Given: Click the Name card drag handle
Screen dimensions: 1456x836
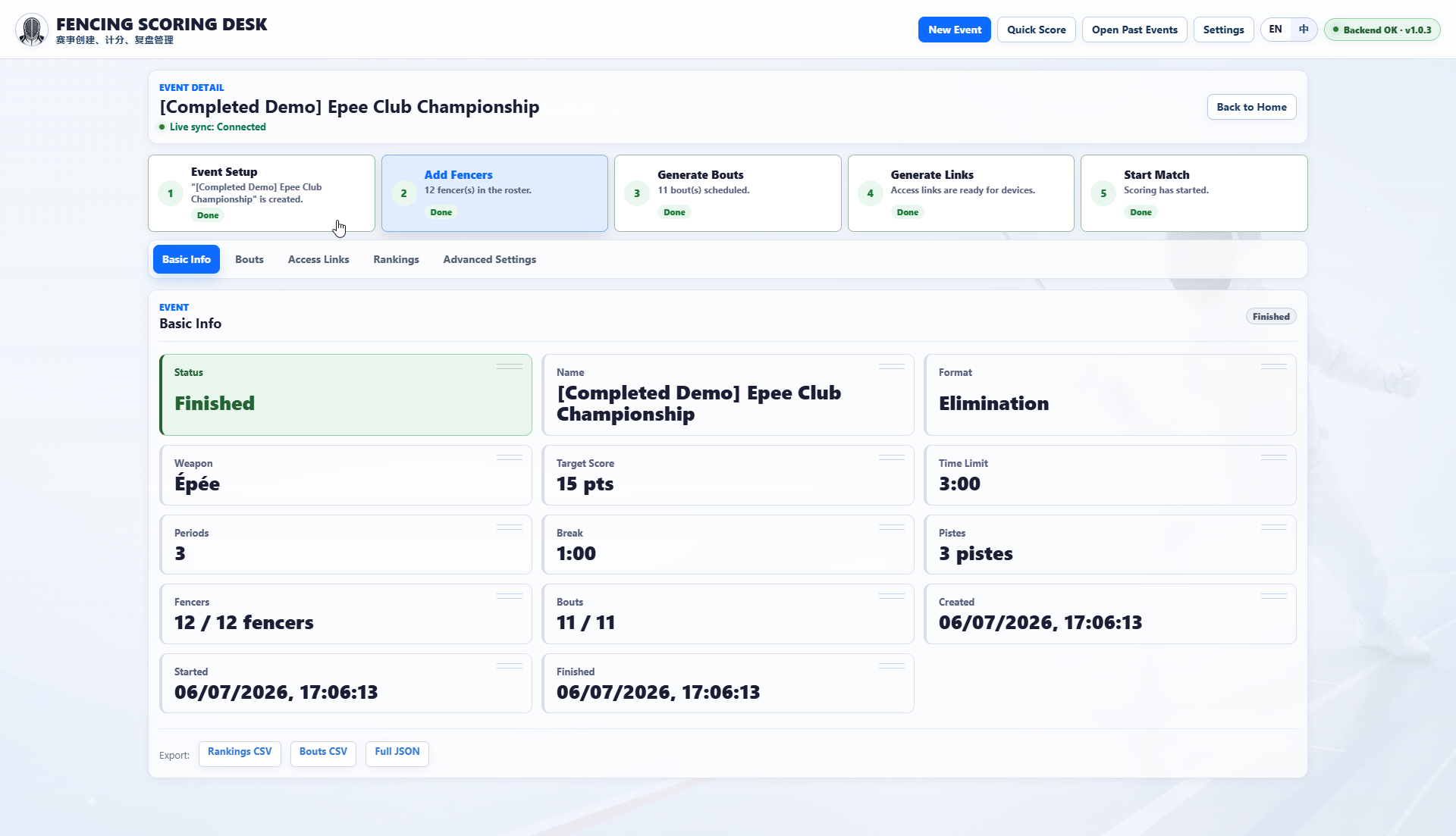Looking at the screenshot, I should coord(892,366).
